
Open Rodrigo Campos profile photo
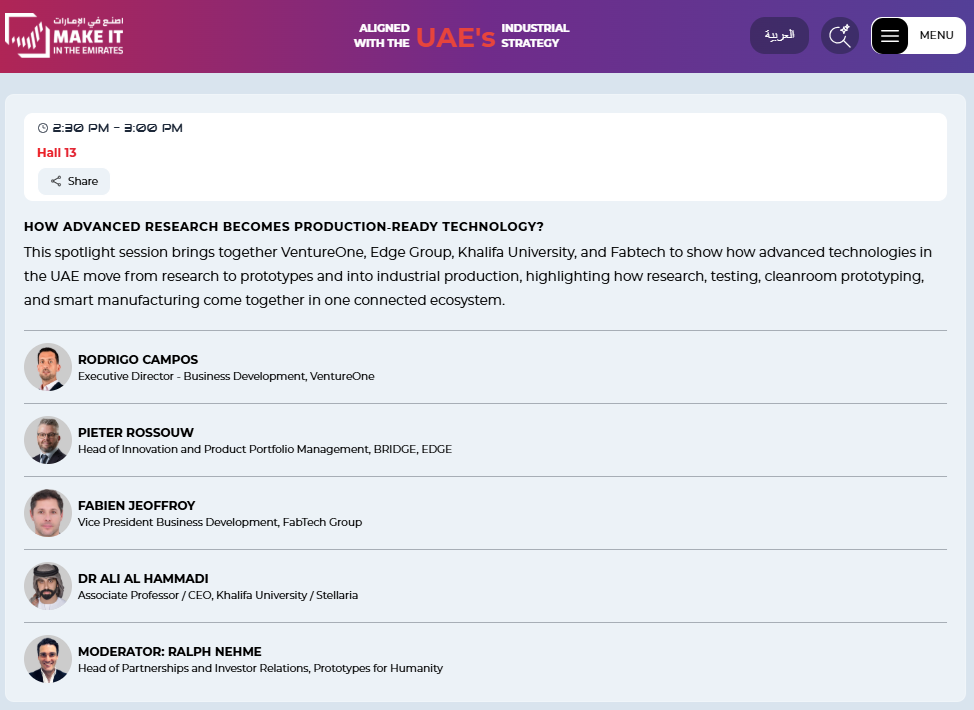pyautogui.click(x=48, y=367)
